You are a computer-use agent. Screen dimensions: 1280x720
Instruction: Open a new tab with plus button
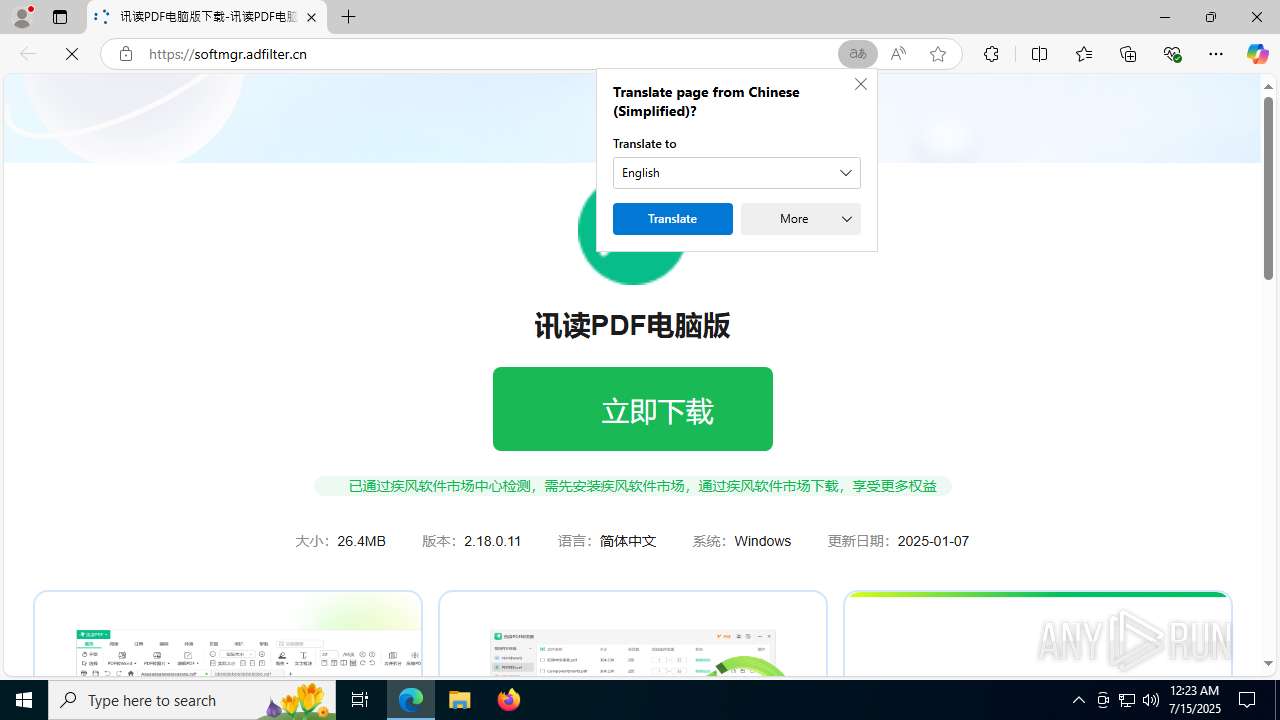[348, 17]
